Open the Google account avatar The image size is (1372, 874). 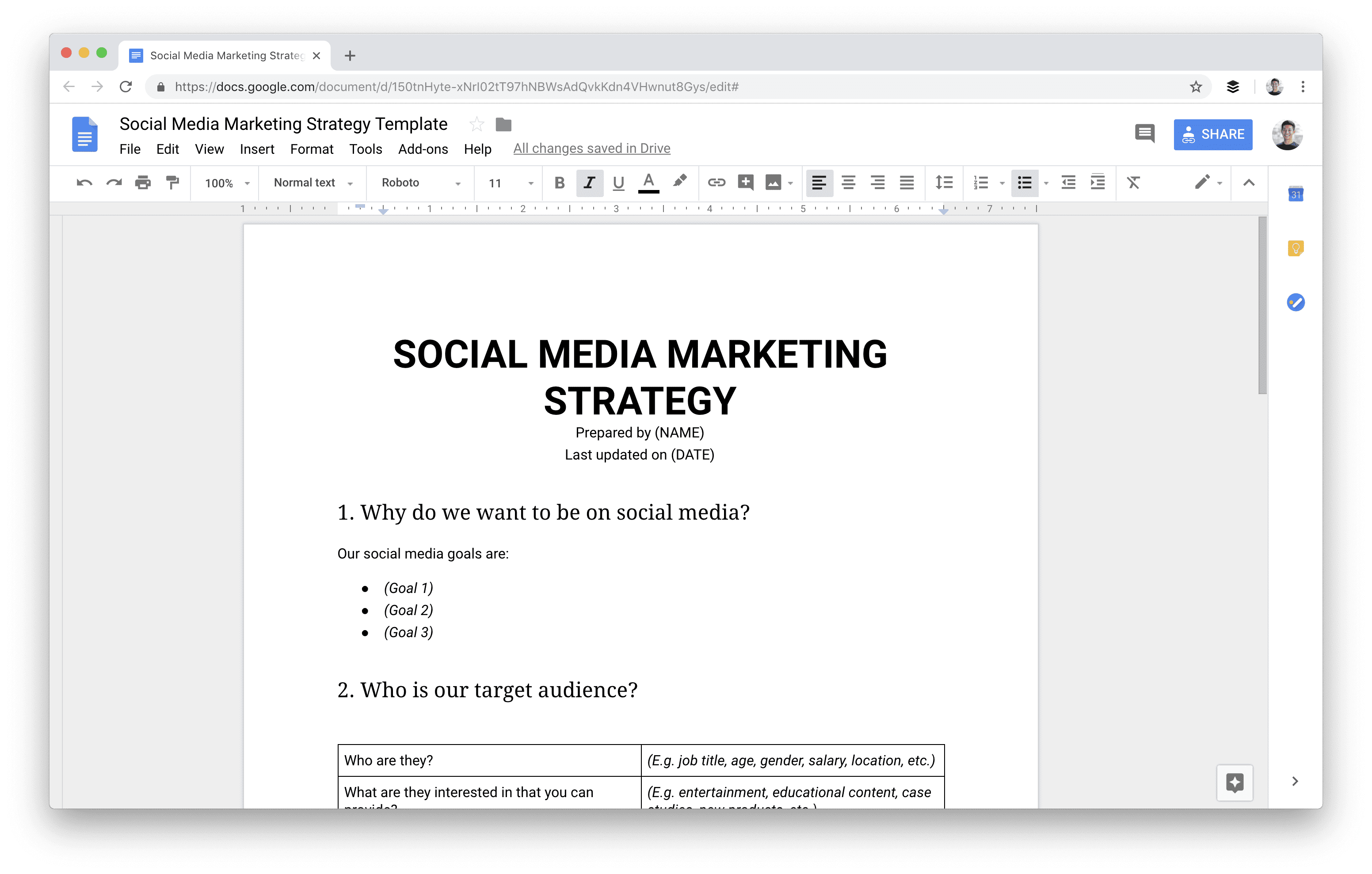coord(1287,135)
